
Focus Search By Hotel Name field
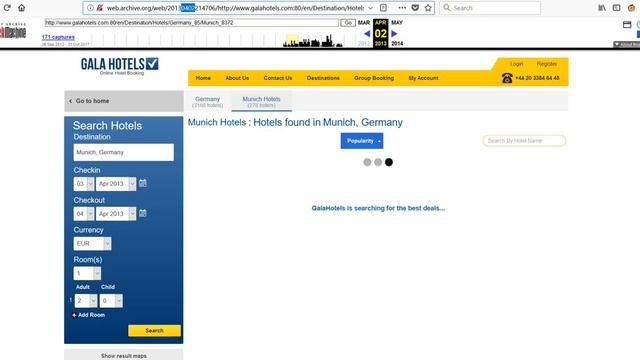[524, 141]
